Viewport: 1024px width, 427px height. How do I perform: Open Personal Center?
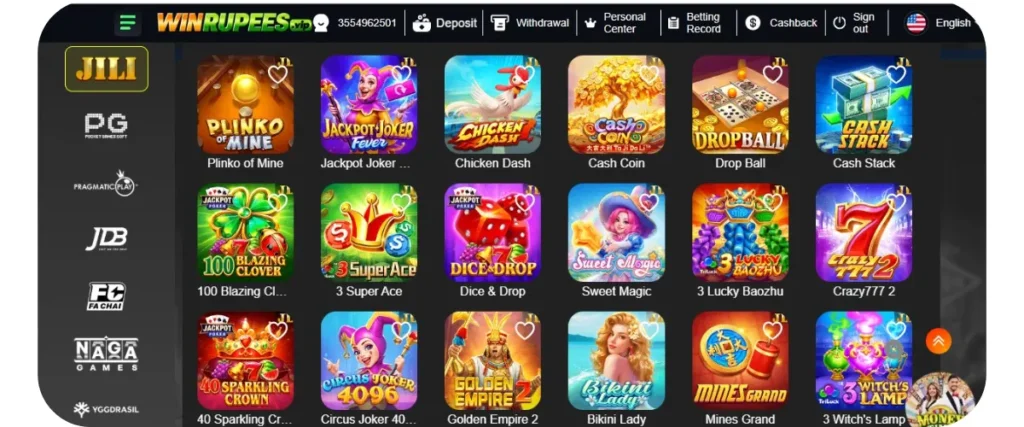coord(616,23)
